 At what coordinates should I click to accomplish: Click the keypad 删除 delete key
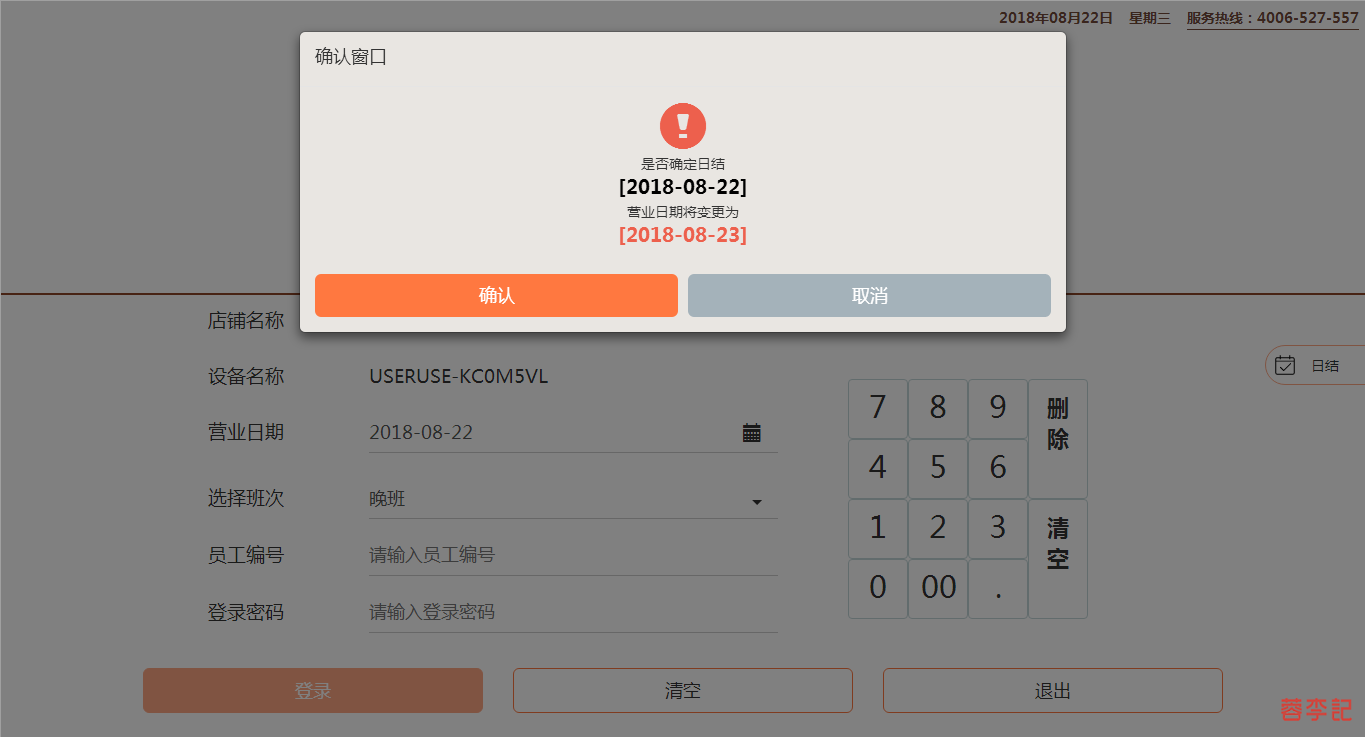point(1058,438)
